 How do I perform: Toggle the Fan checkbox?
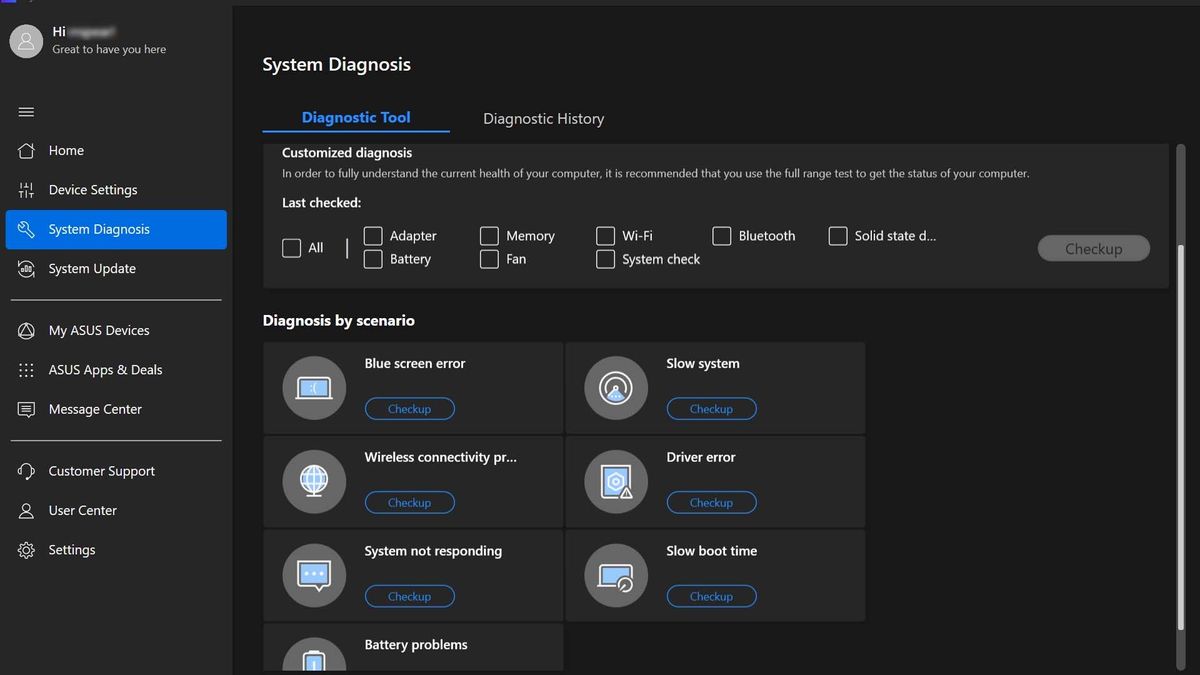[x=489, y=259]
